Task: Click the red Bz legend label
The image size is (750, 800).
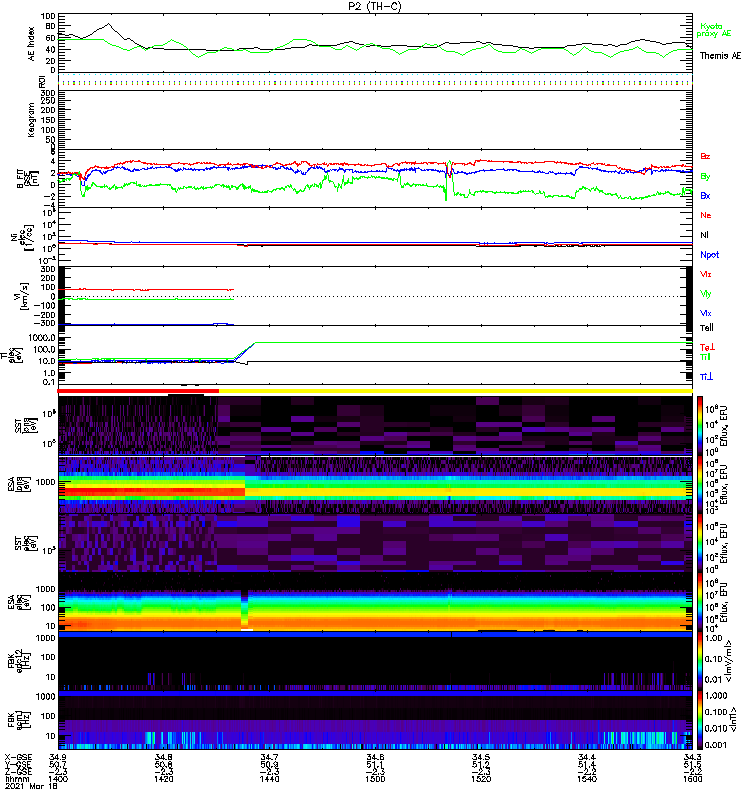Action: [705, 157]
